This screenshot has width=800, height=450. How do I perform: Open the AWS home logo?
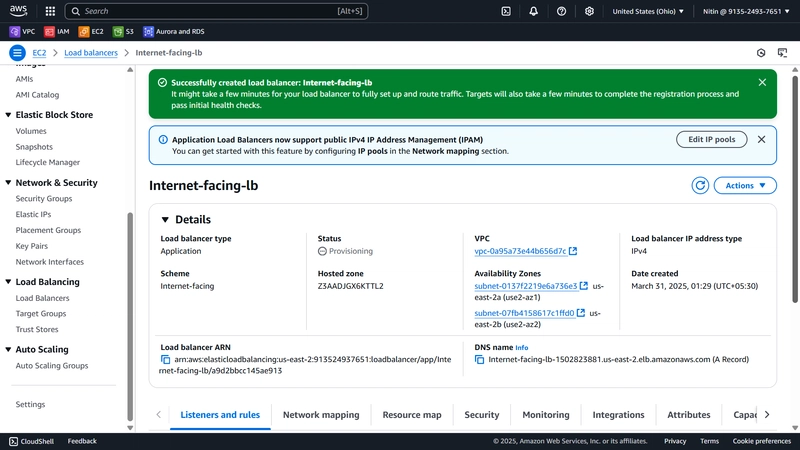[x=18, y=11]
